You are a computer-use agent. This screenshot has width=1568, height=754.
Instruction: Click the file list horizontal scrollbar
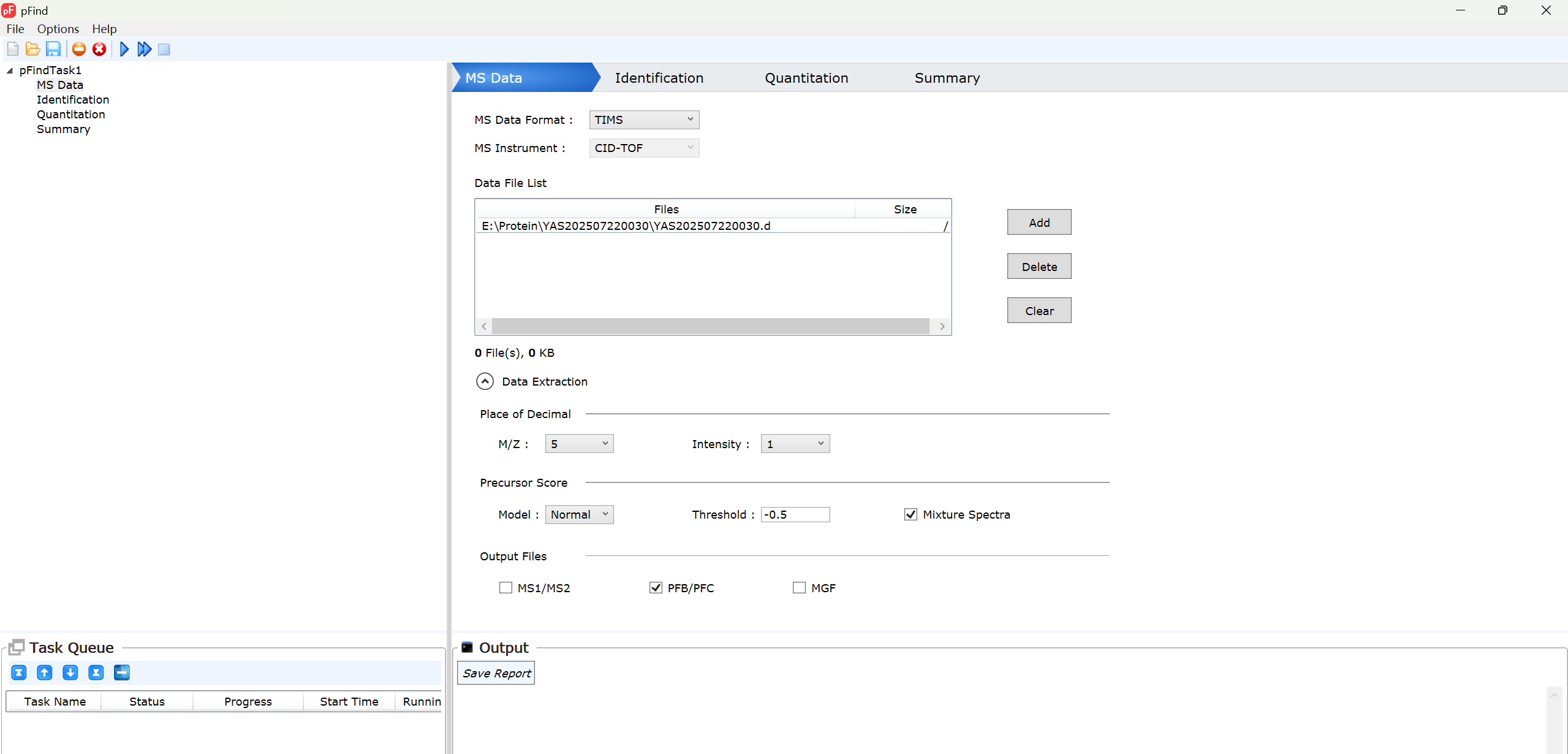(x=710, y=326)
